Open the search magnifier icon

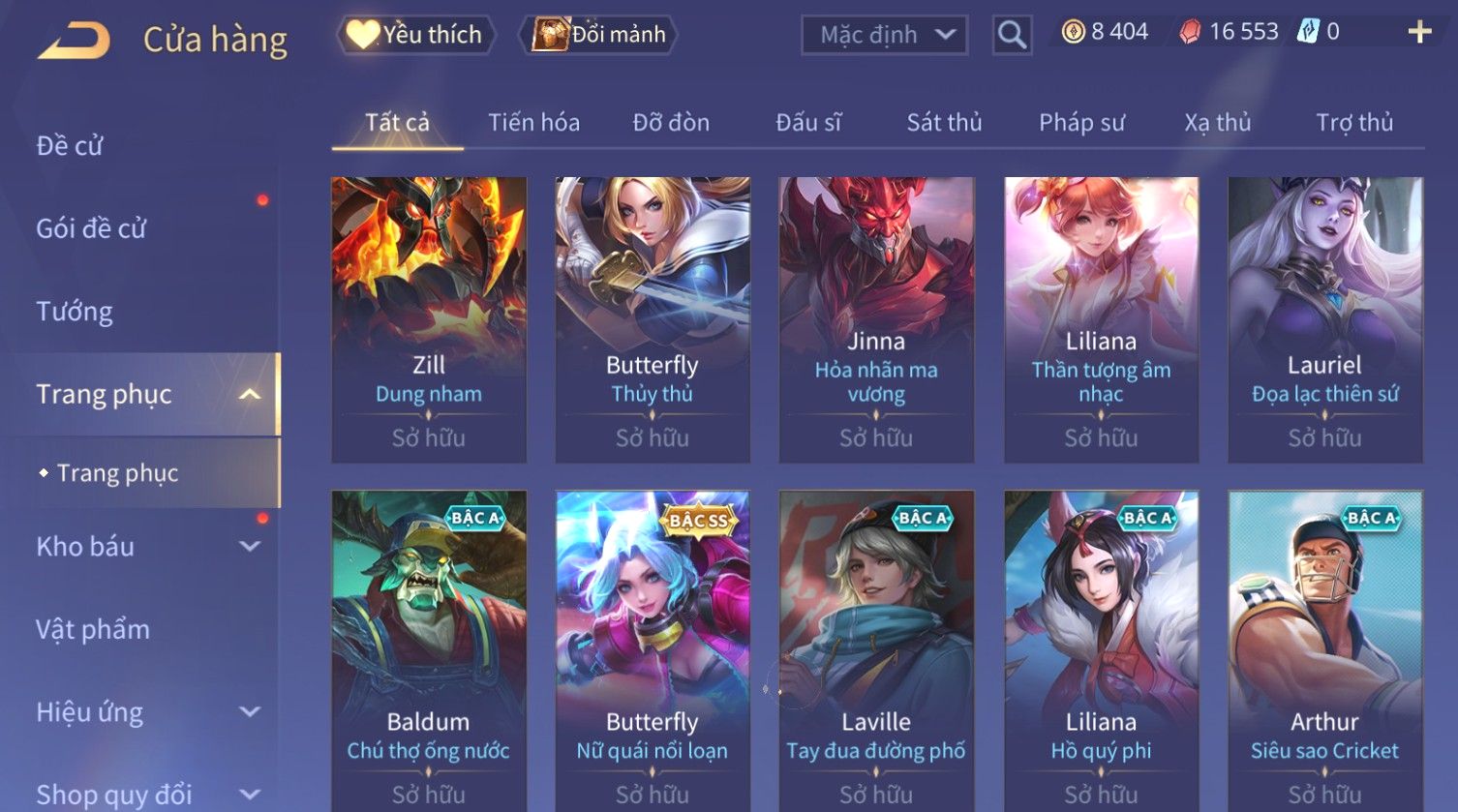tap(1012, 36)
